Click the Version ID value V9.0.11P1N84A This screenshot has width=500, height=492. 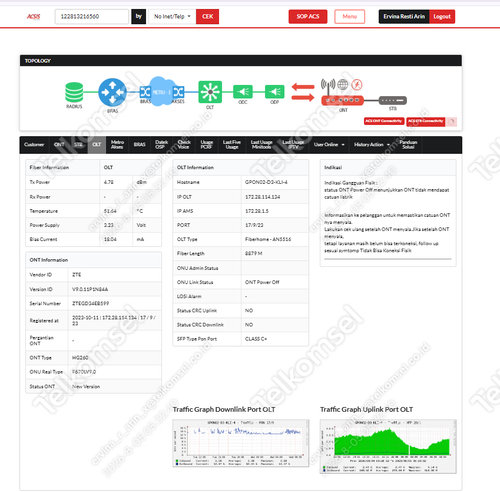click(90, 289)
